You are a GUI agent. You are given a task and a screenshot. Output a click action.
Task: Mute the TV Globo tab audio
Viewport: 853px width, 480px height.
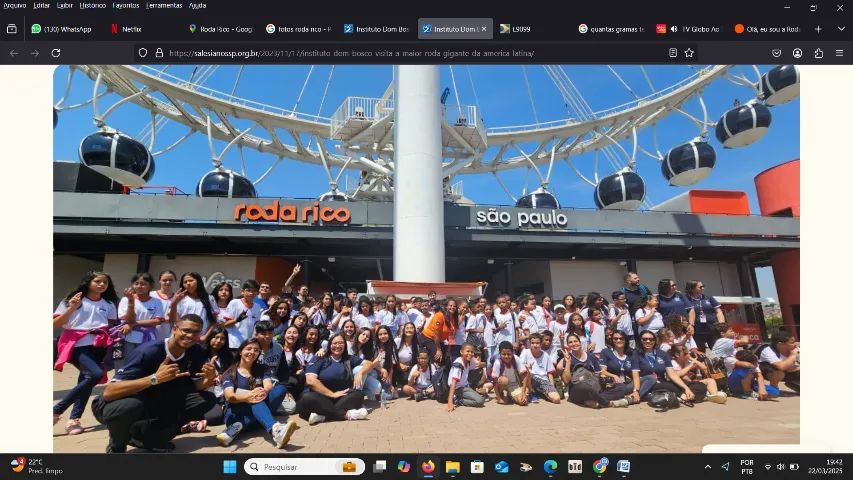(x=674, y=29)
